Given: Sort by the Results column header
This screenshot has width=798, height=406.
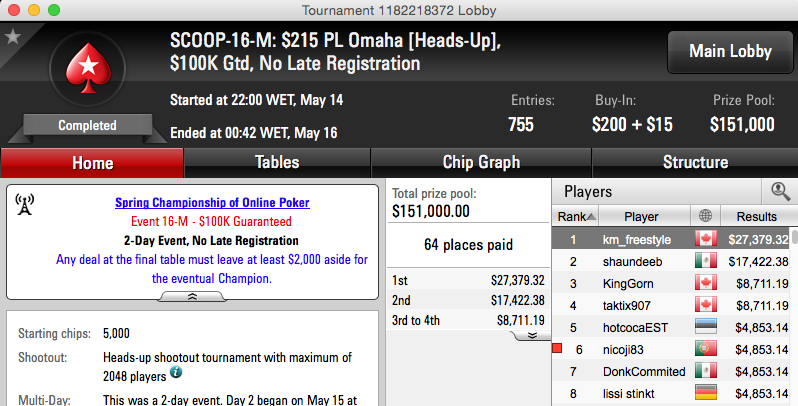Looking at the screenshot, I should coord(757,216).
